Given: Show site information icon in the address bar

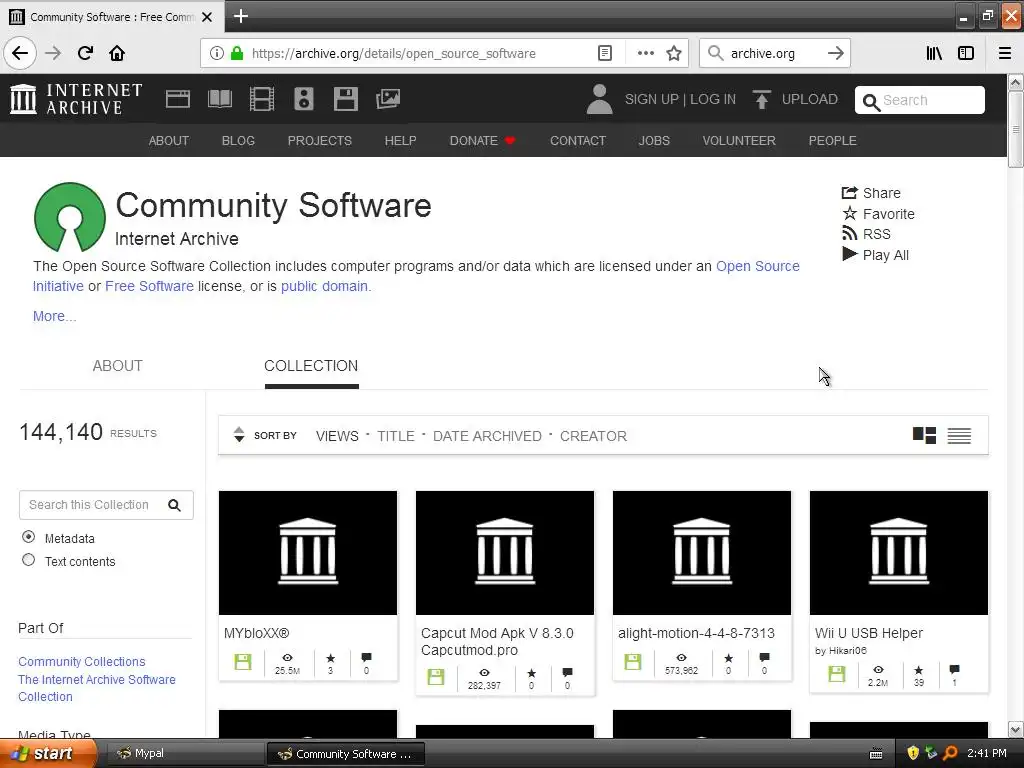Looking at the screenshot, I should coord(217,53).
